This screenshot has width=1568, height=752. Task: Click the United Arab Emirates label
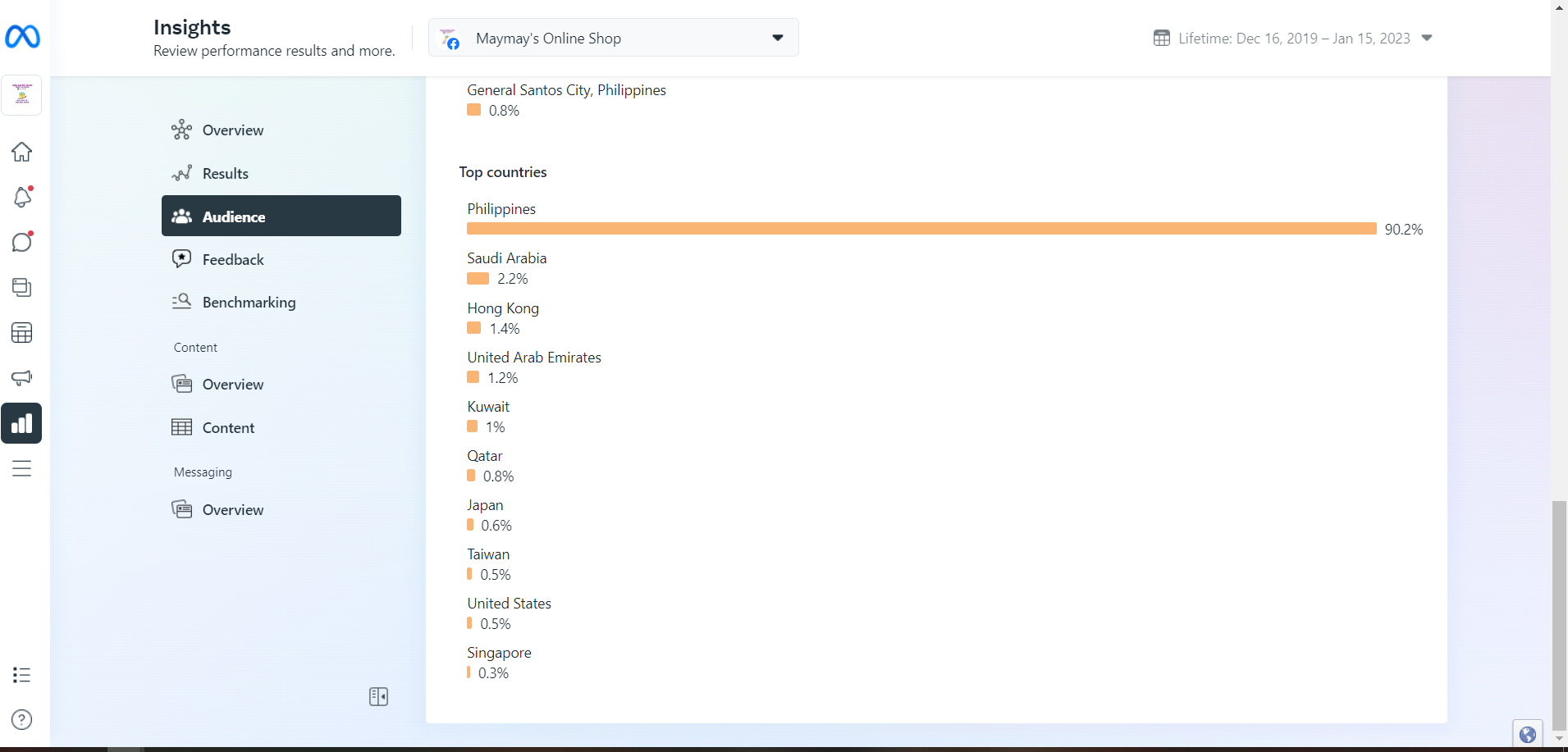pyautogui.click(x=534, y=358)
